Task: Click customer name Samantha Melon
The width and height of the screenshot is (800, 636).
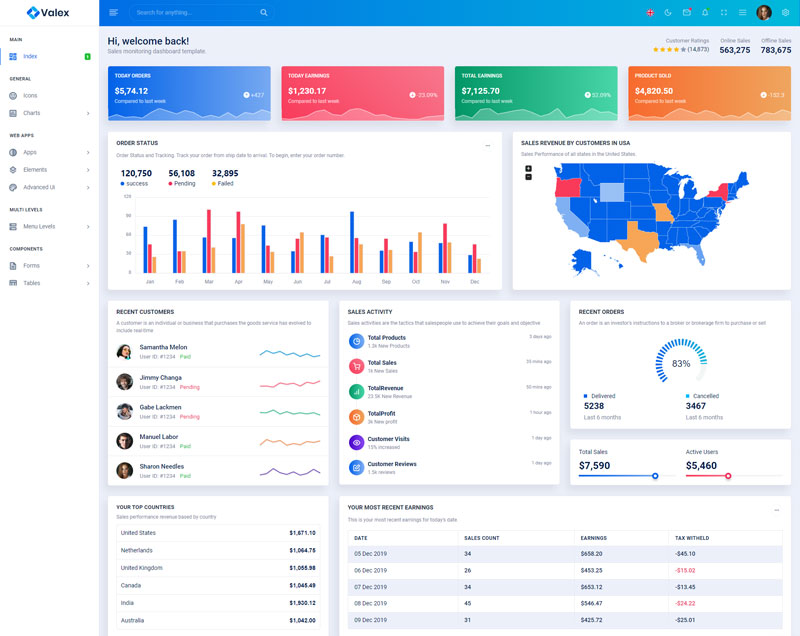Action: tap(163, 347)
